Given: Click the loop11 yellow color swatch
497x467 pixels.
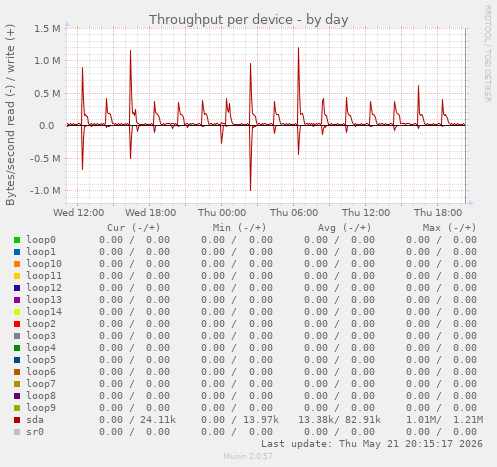Looking at the screenshot, I should coord(17,276).
